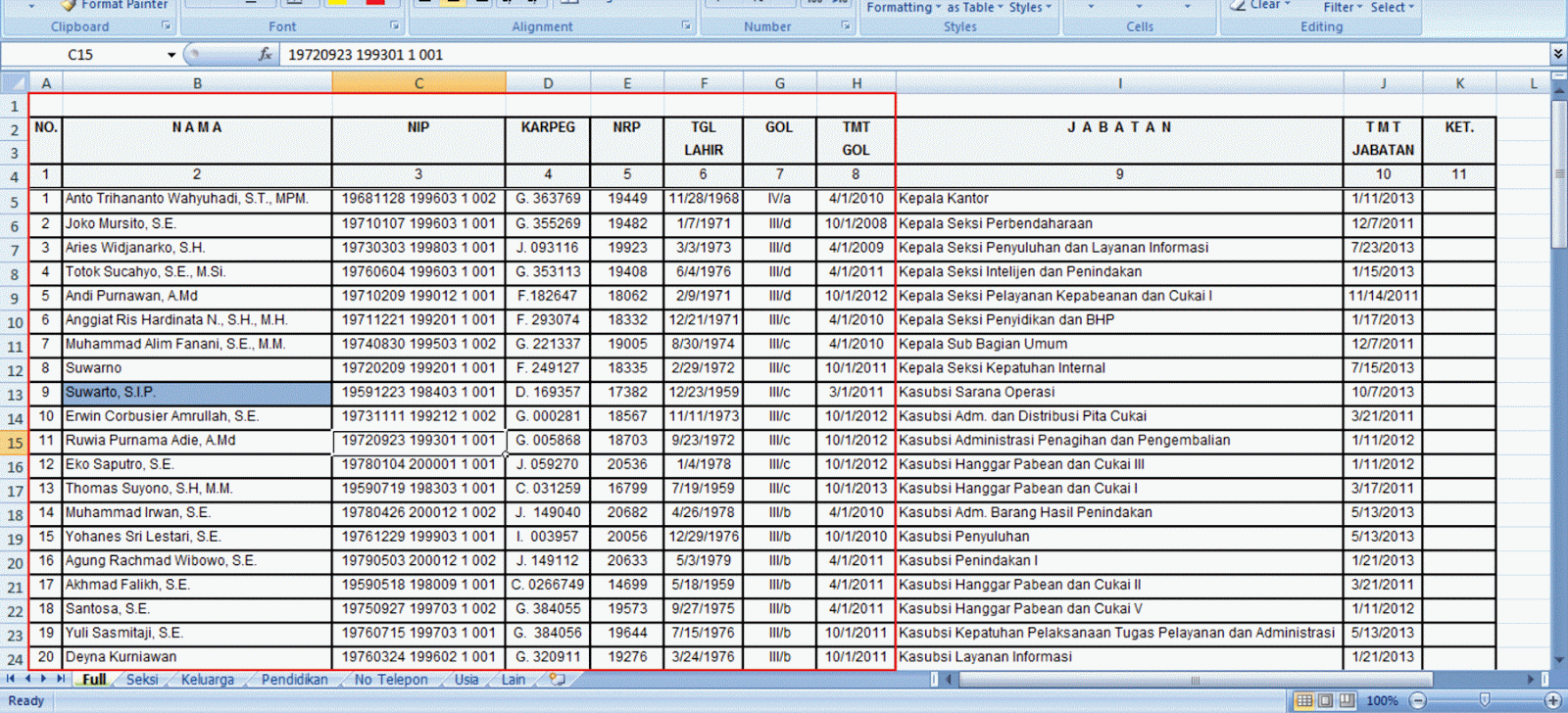Image resolution: width=1568 pixels, height=713 pixels.
Task: Open the Name Box dropdown arrow
Action: tap(171, 55)
